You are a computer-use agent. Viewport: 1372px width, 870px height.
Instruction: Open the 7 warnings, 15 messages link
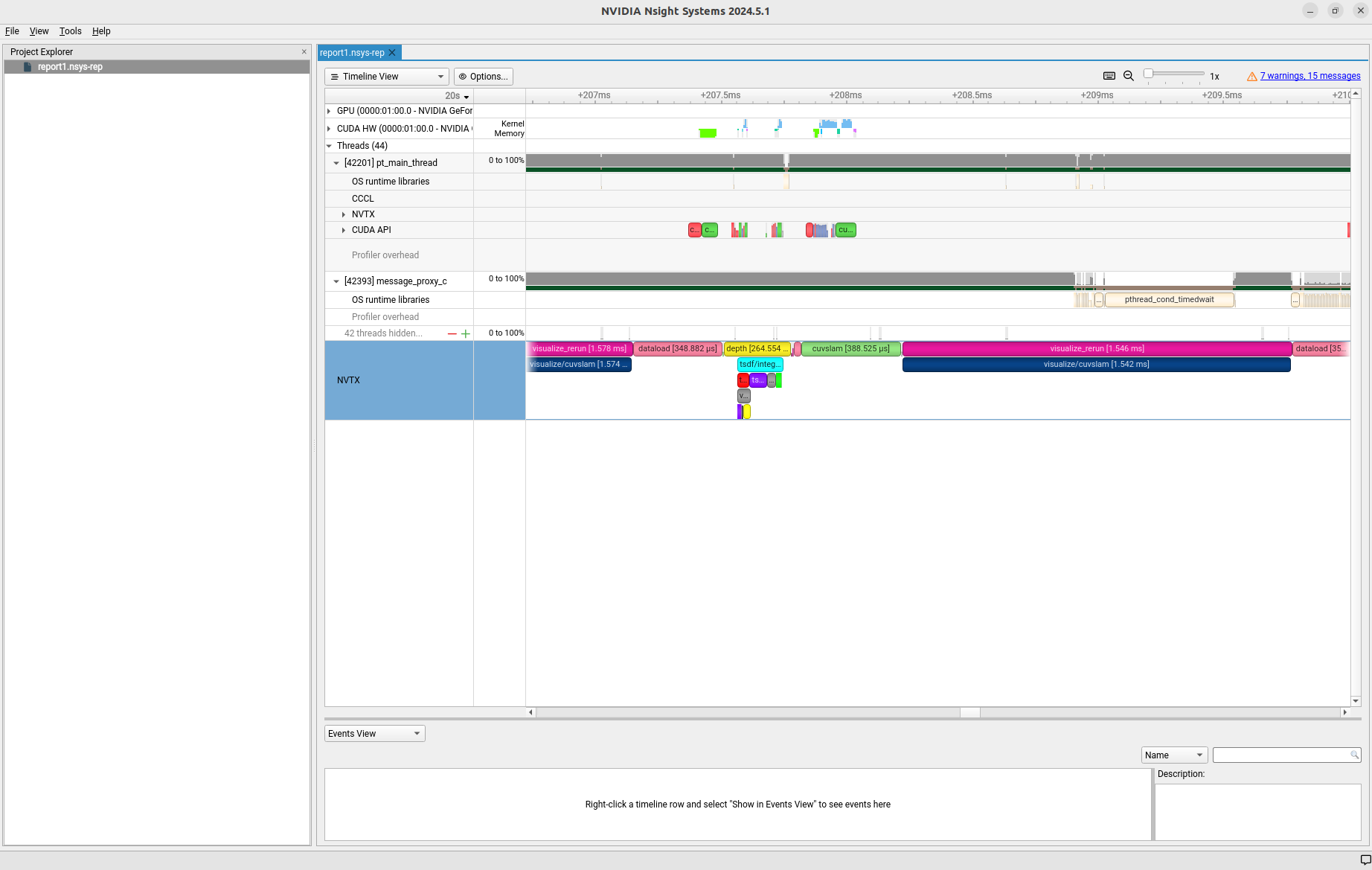click(1310, 76)
